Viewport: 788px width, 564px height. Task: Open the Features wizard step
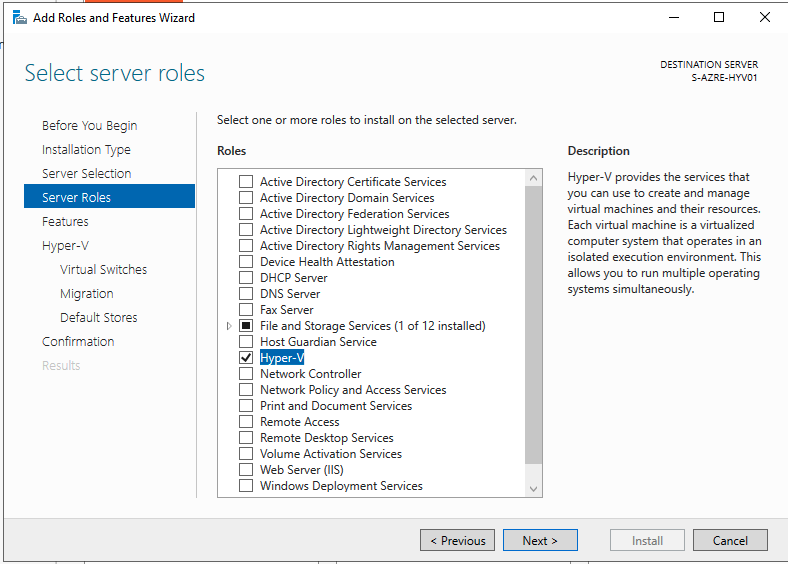coord(65,222)
